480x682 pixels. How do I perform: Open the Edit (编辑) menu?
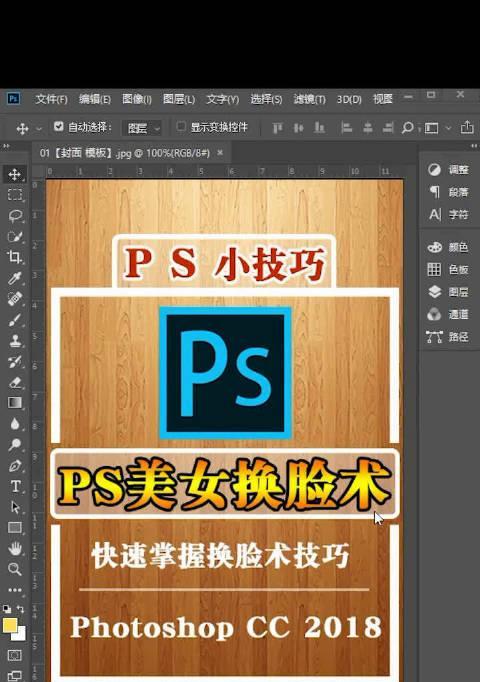point(95,99)
